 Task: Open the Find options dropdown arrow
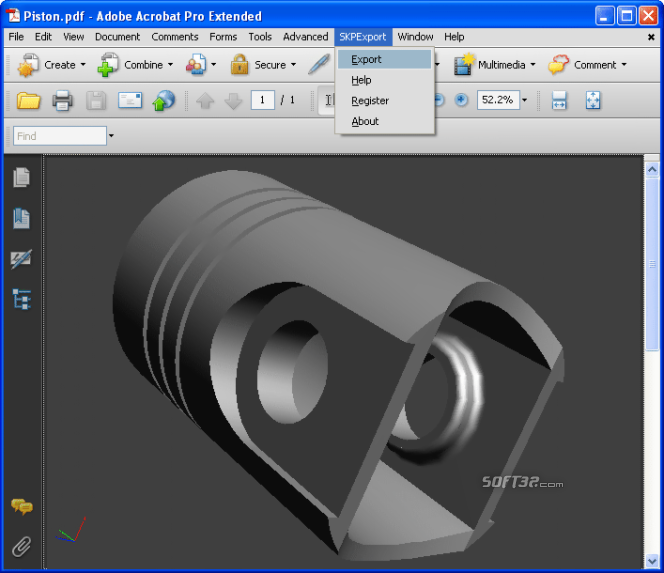pos(111,136)
